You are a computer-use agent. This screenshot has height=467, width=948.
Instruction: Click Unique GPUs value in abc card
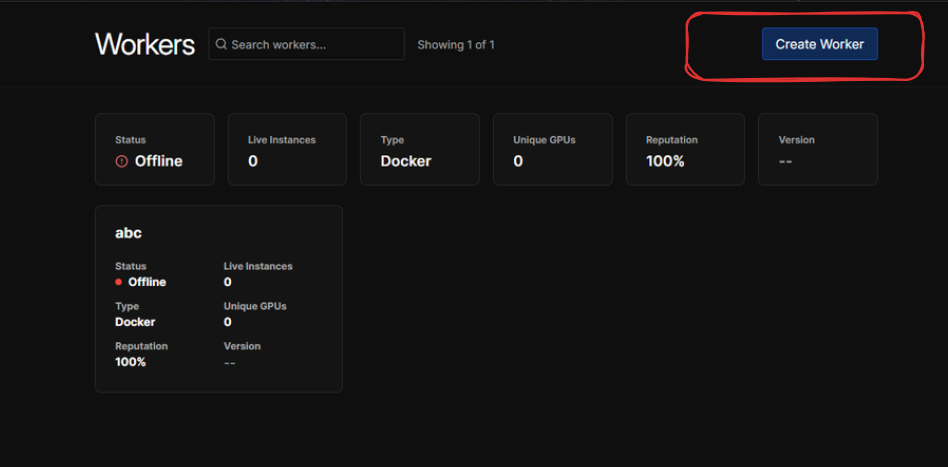pyautogui.click(x=227, y=322)
